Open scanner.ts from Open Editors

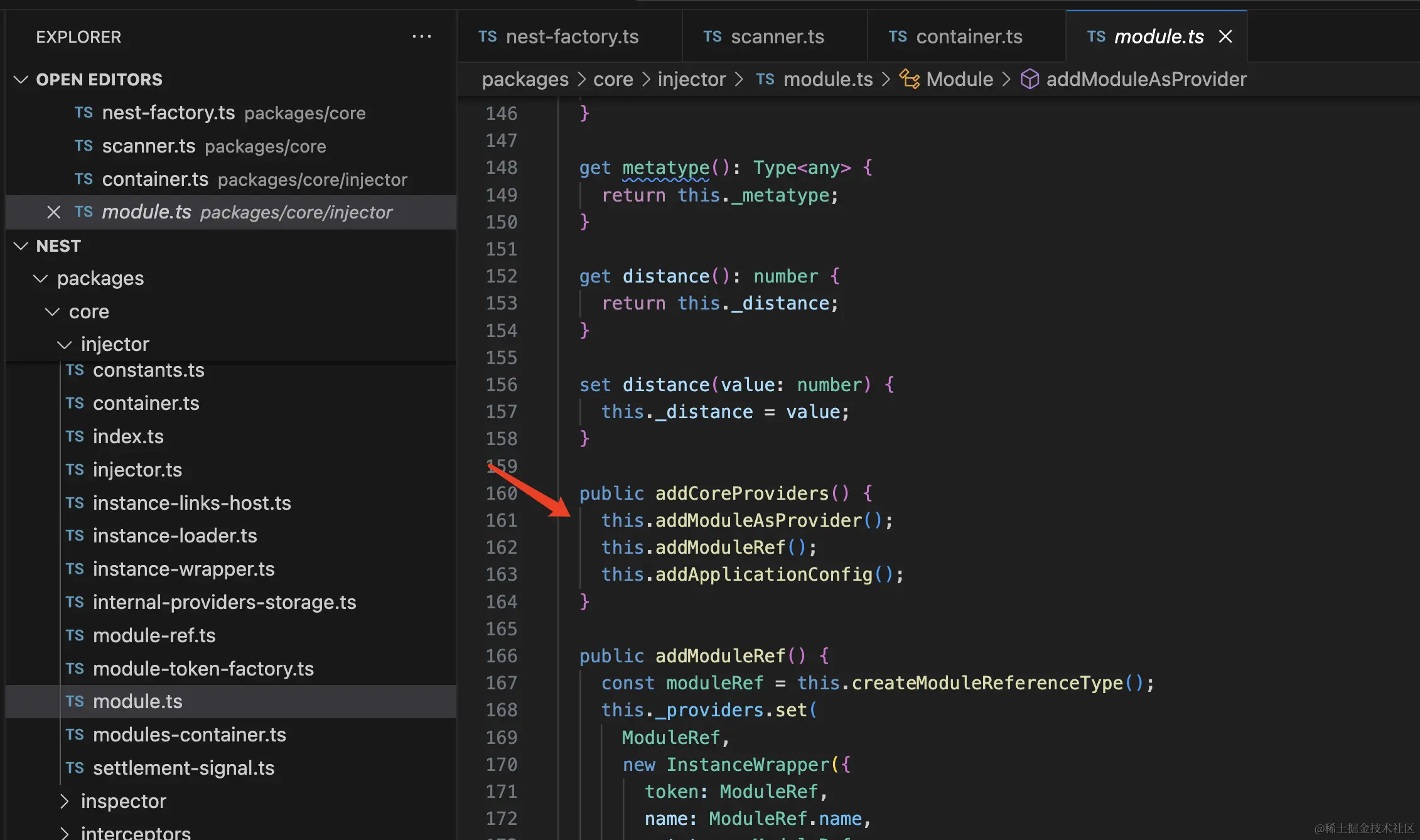coord(231,146)
